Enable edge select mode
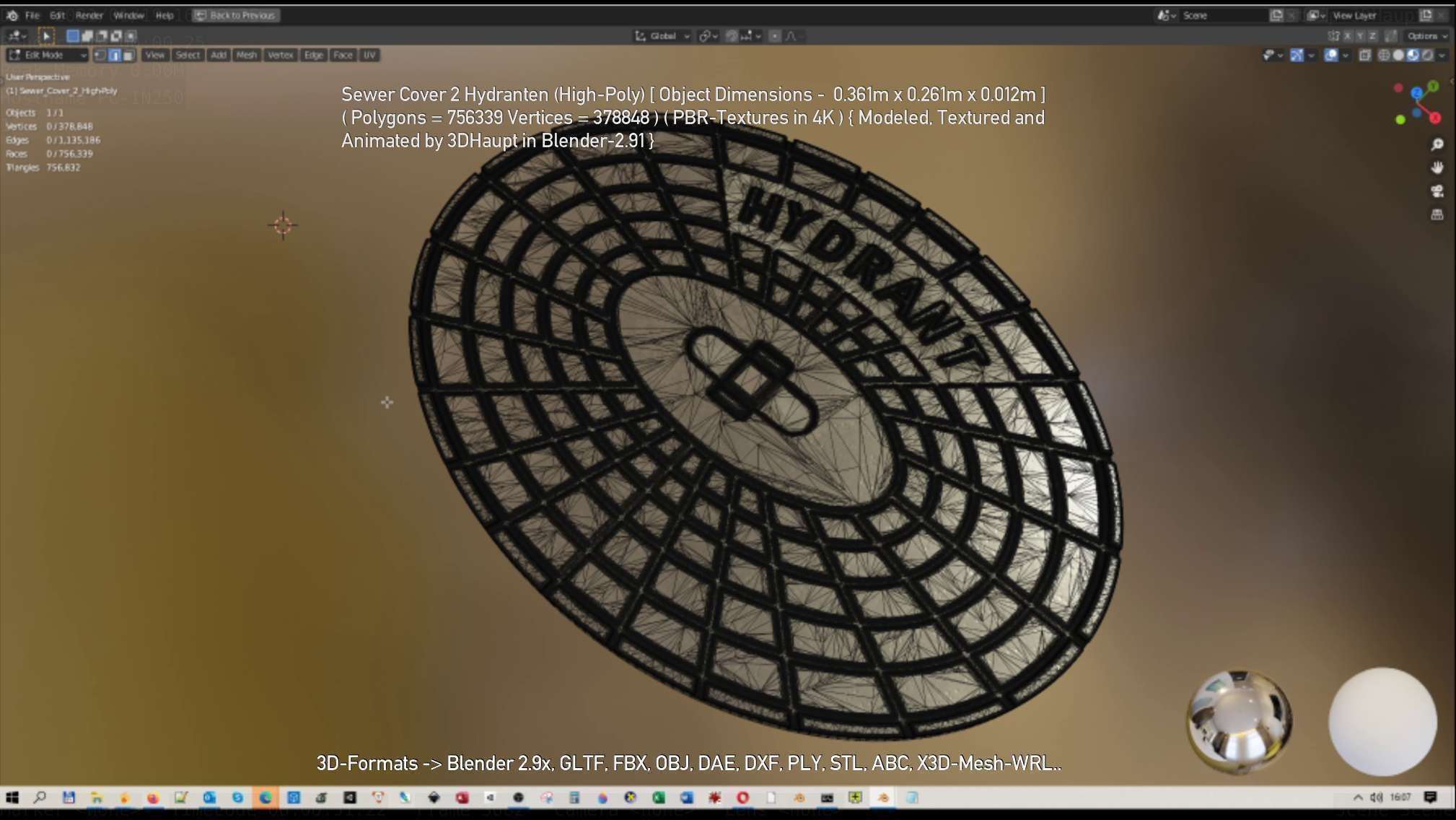The image size is (1456, 820). click(x=115, y=55)
